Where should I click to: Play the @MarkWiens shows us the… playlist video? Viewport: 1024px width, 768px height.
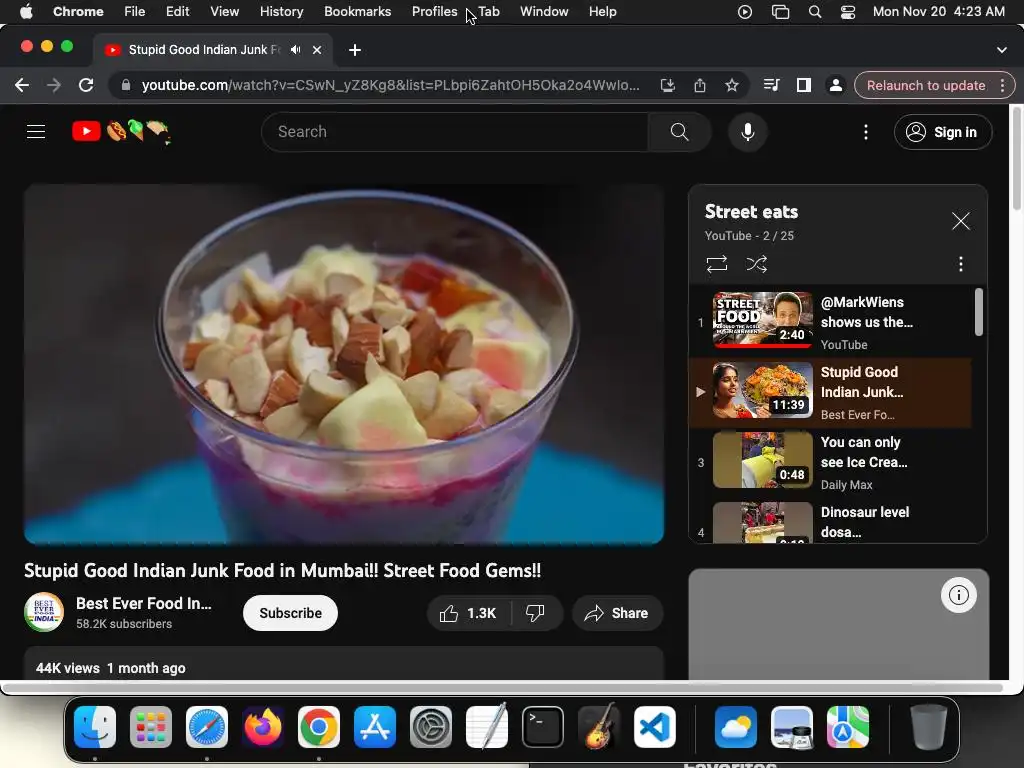click(x=830, y=322)
